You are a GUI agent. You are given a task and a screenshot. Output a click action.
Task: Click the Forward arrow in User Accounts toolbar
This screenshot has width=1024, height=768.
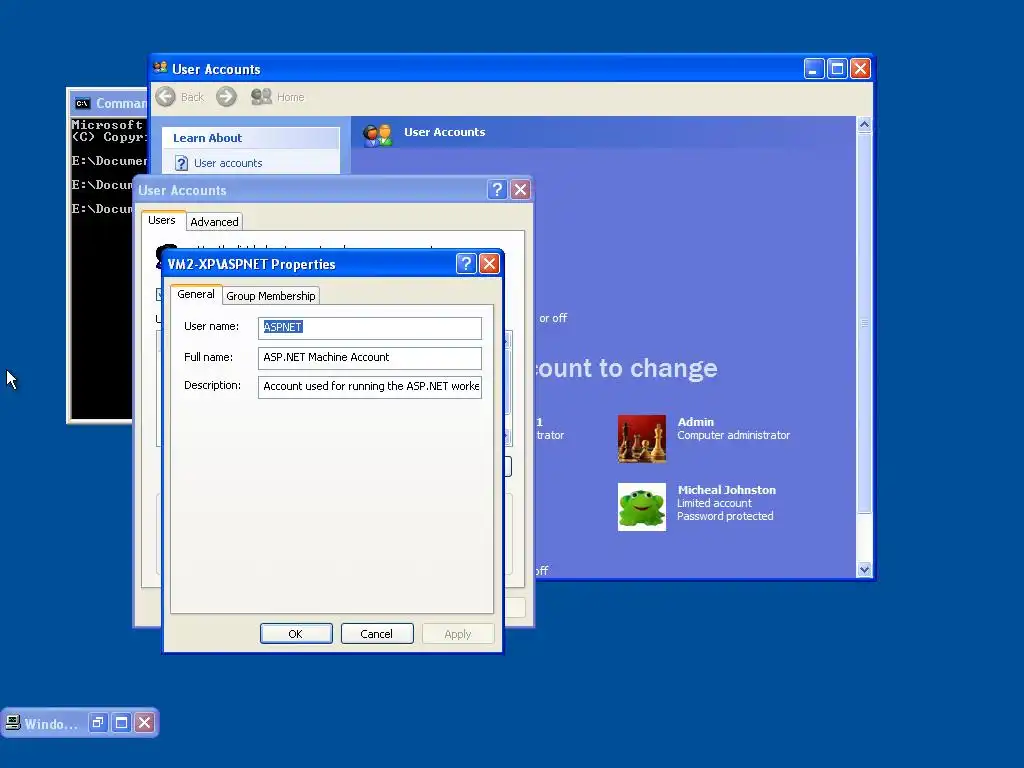(x=226, y=97)
